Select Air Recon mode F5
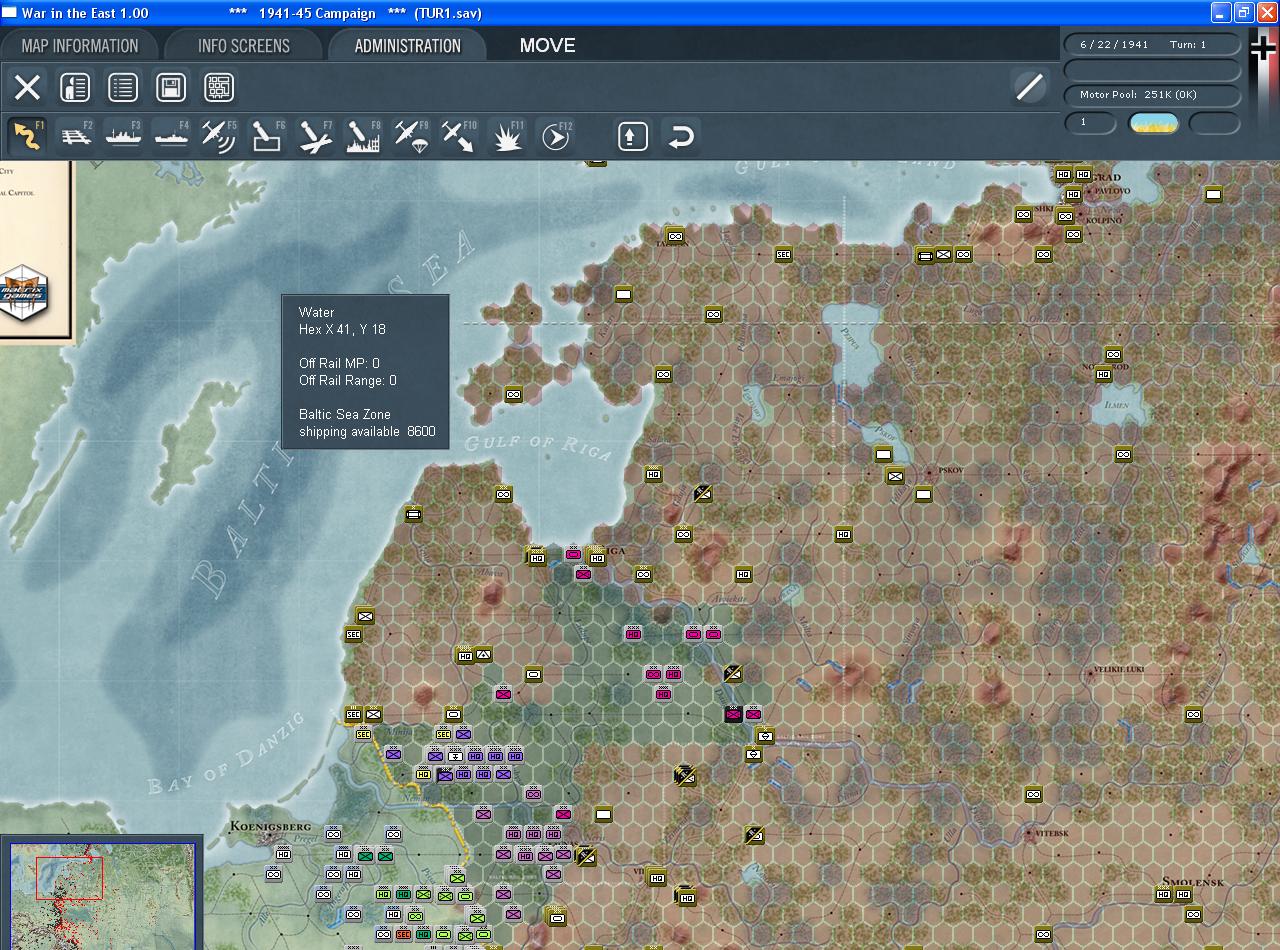The height and width of the screenshot is (950, 1280). point(219,136)
